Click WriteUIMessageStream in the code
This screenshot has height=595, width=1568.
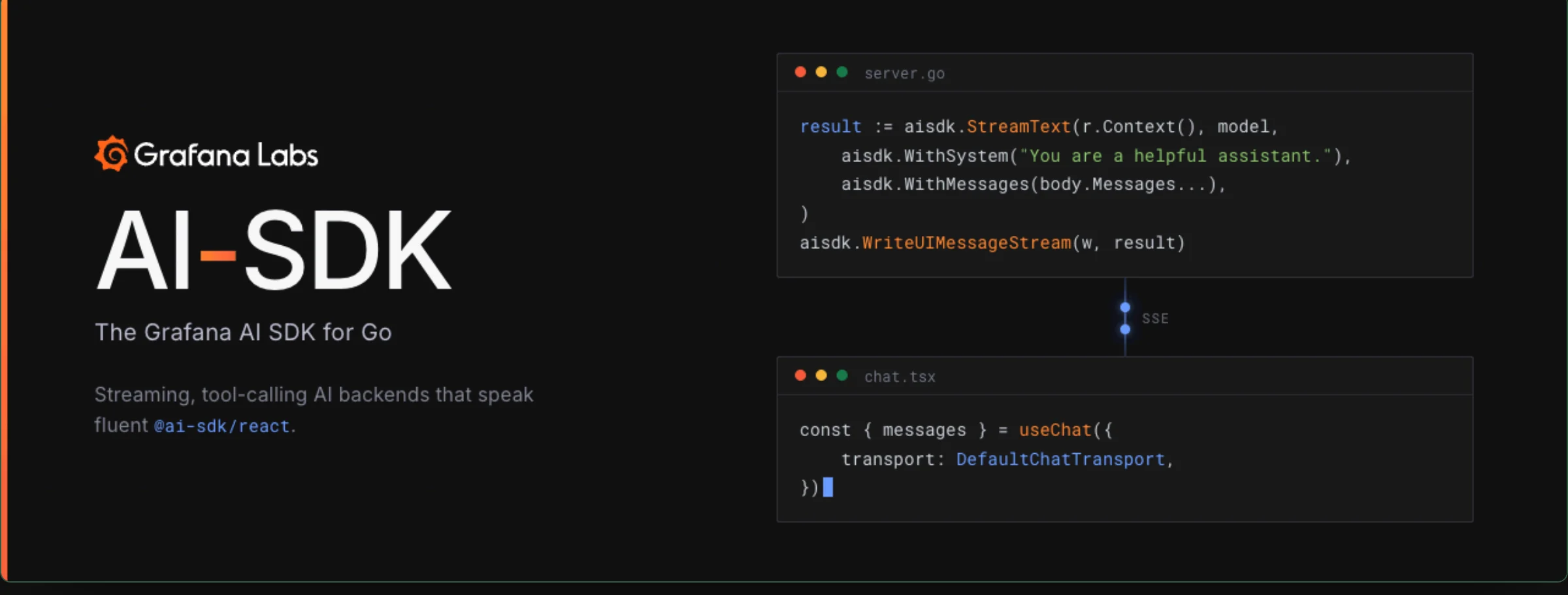pos(966,243)
